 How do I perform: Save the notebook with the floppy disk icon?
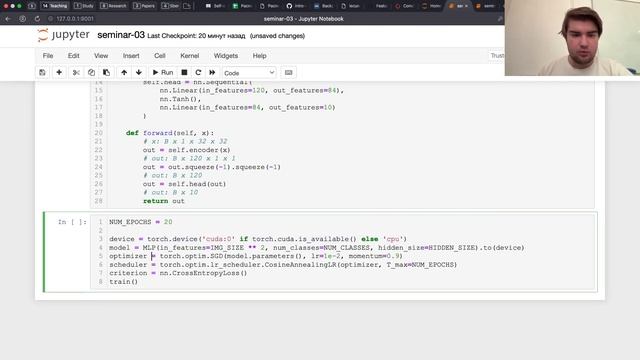[x=42, y=72]
